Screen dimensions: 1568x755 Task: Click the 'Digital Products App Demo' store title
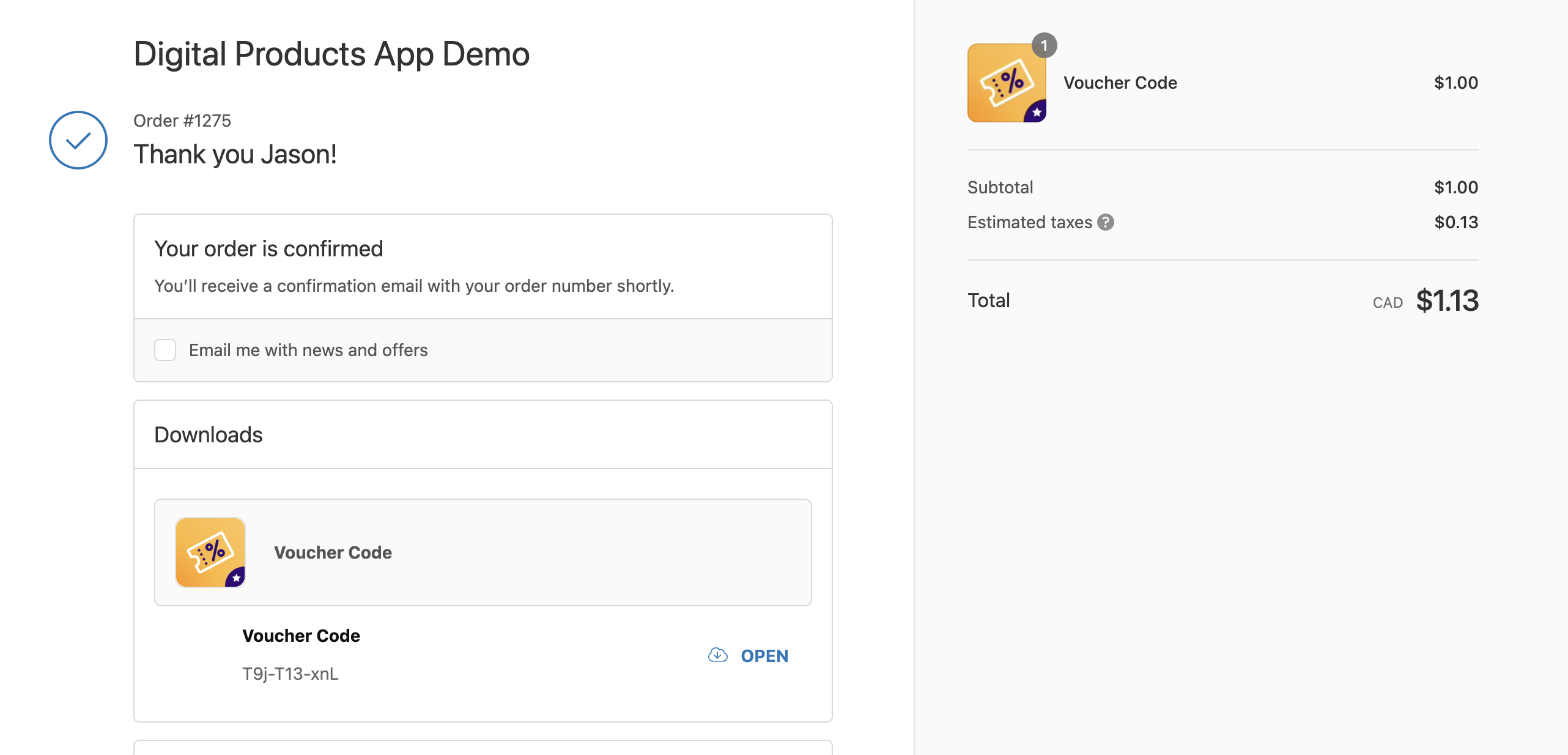point(331,53)
